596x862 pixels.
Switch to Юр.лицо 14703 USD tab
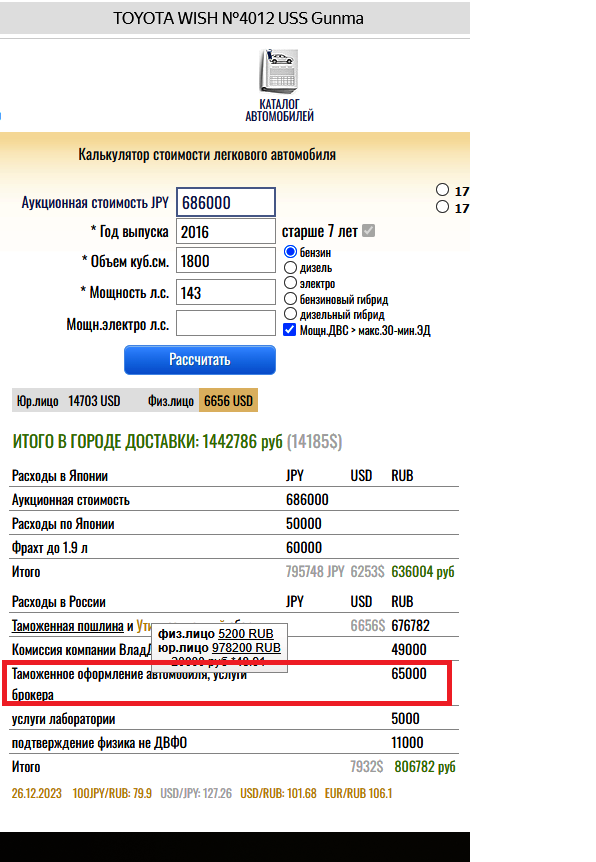pyautogui.click(x=69, y=401)
